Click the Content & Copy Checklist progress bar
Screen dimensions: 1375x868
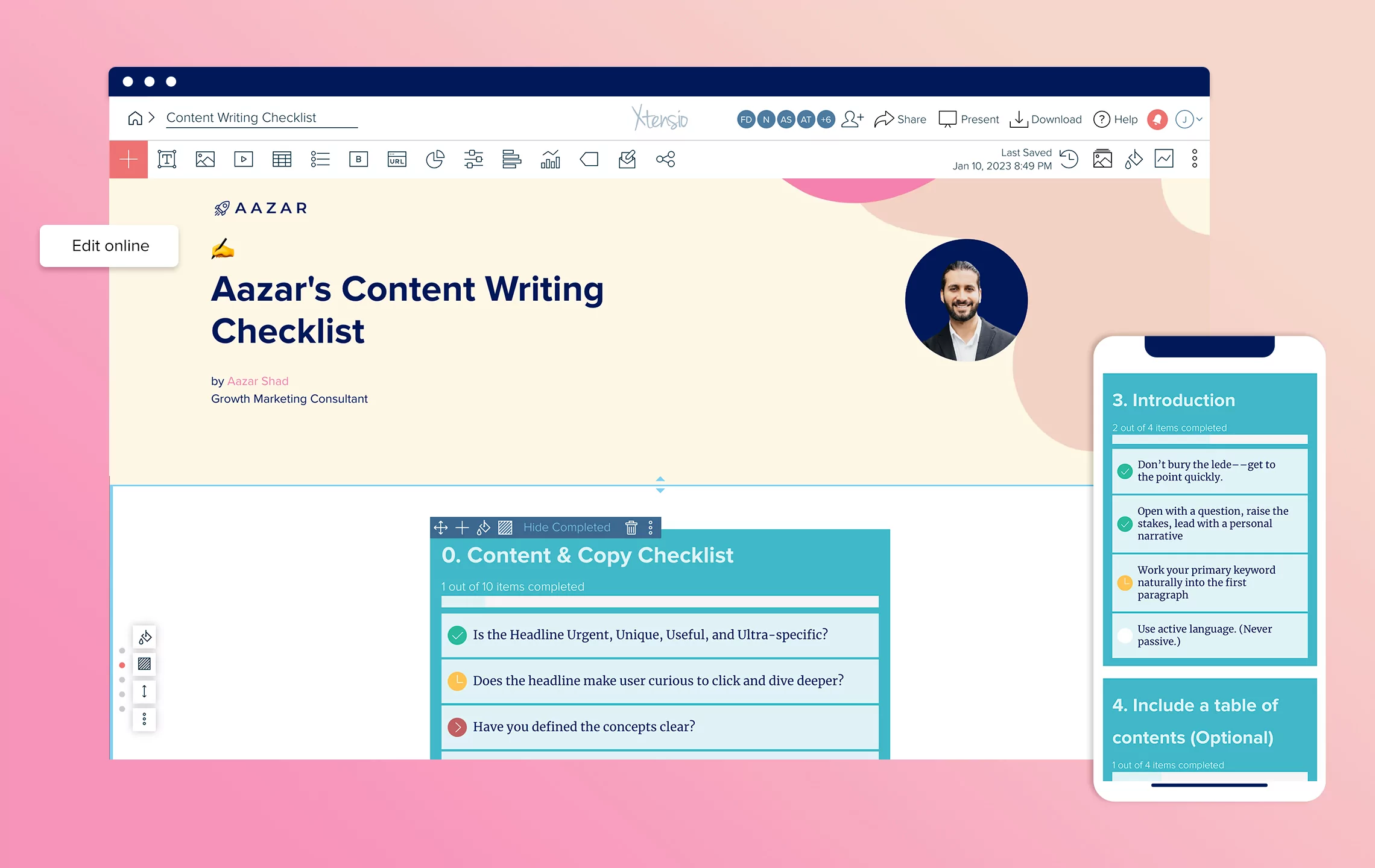[659, 601]
